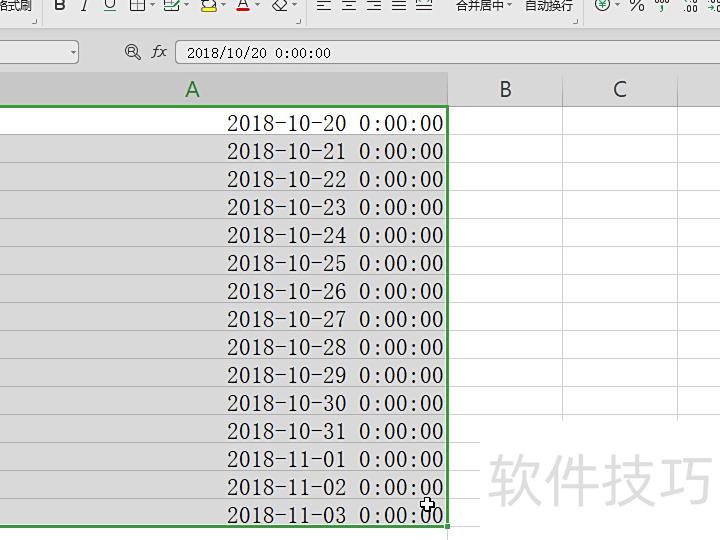Click 自动换行 wrap text button

coord(549,6)
